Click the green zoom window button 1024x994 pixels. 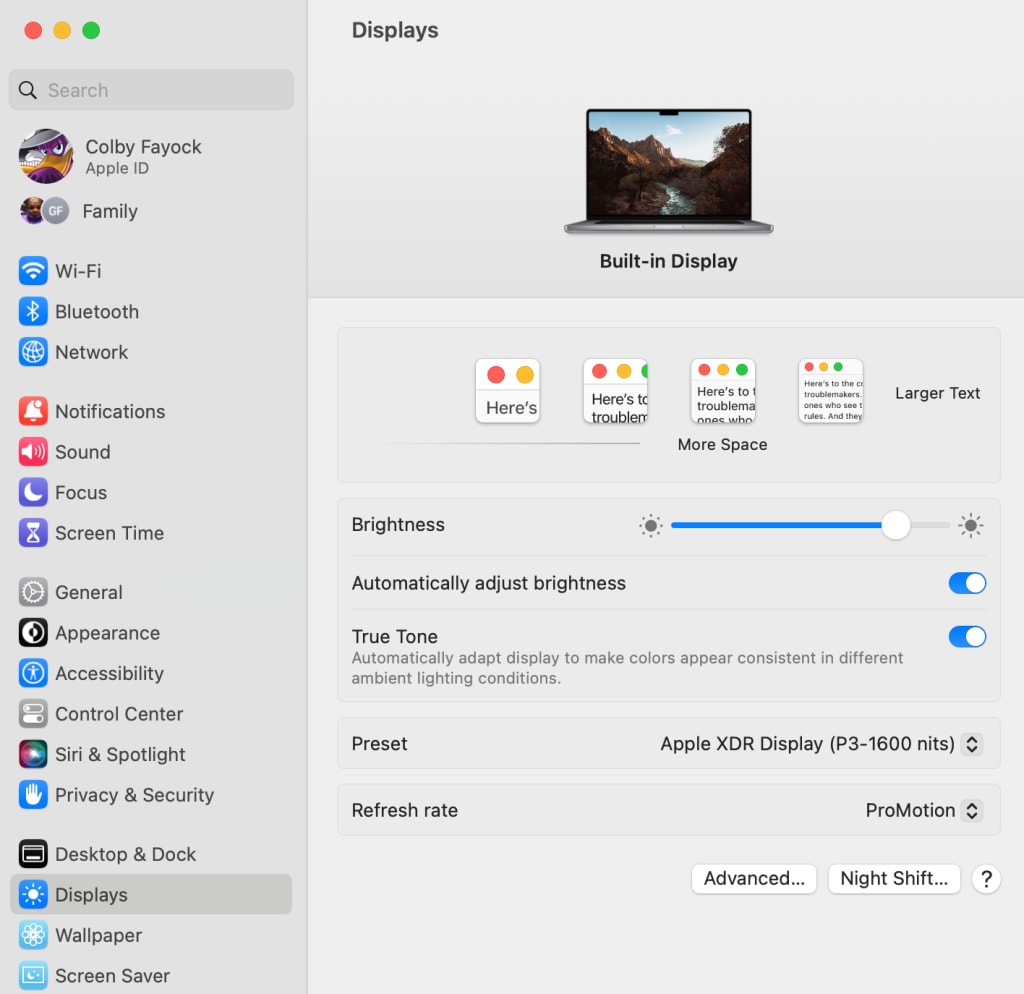91,30
